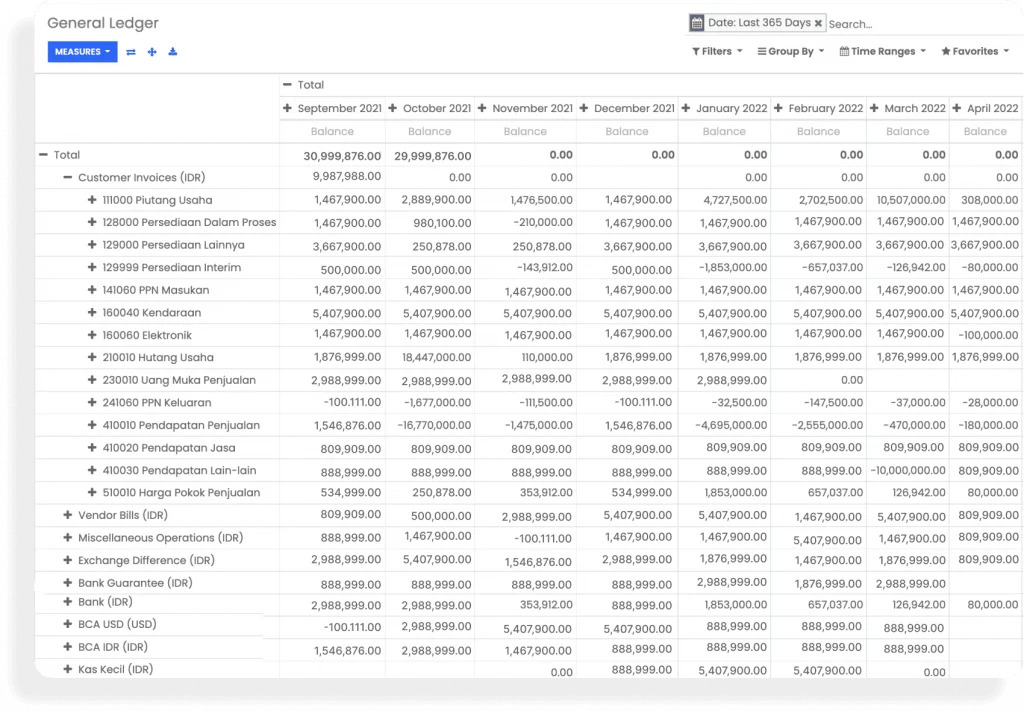The height and width of the screenshot is (713, 1024).
Task: Click the expand all icon
Action: click(152, 52)
